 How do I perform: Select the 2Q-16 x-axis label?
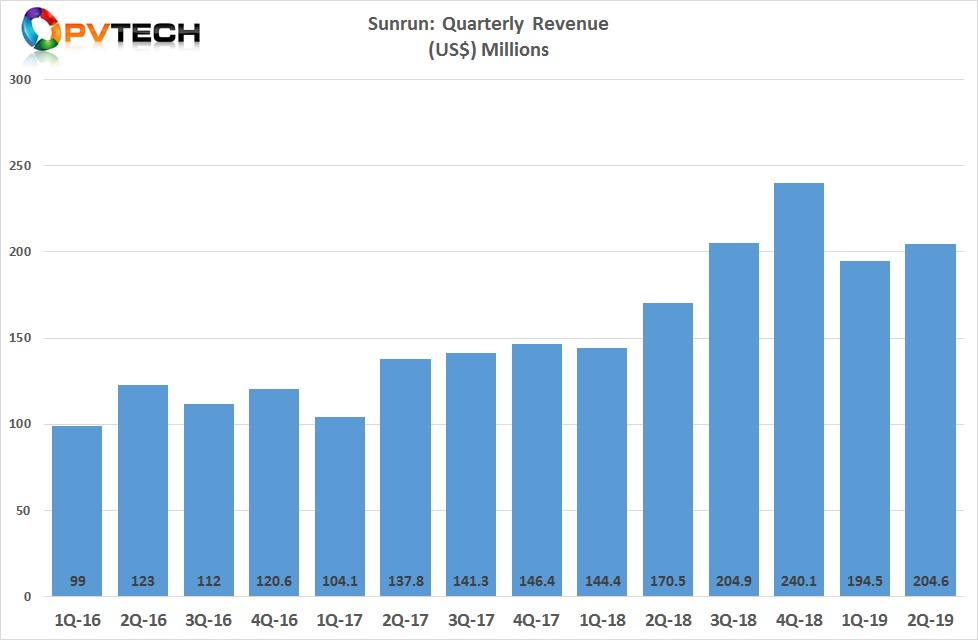pos(143,620)
